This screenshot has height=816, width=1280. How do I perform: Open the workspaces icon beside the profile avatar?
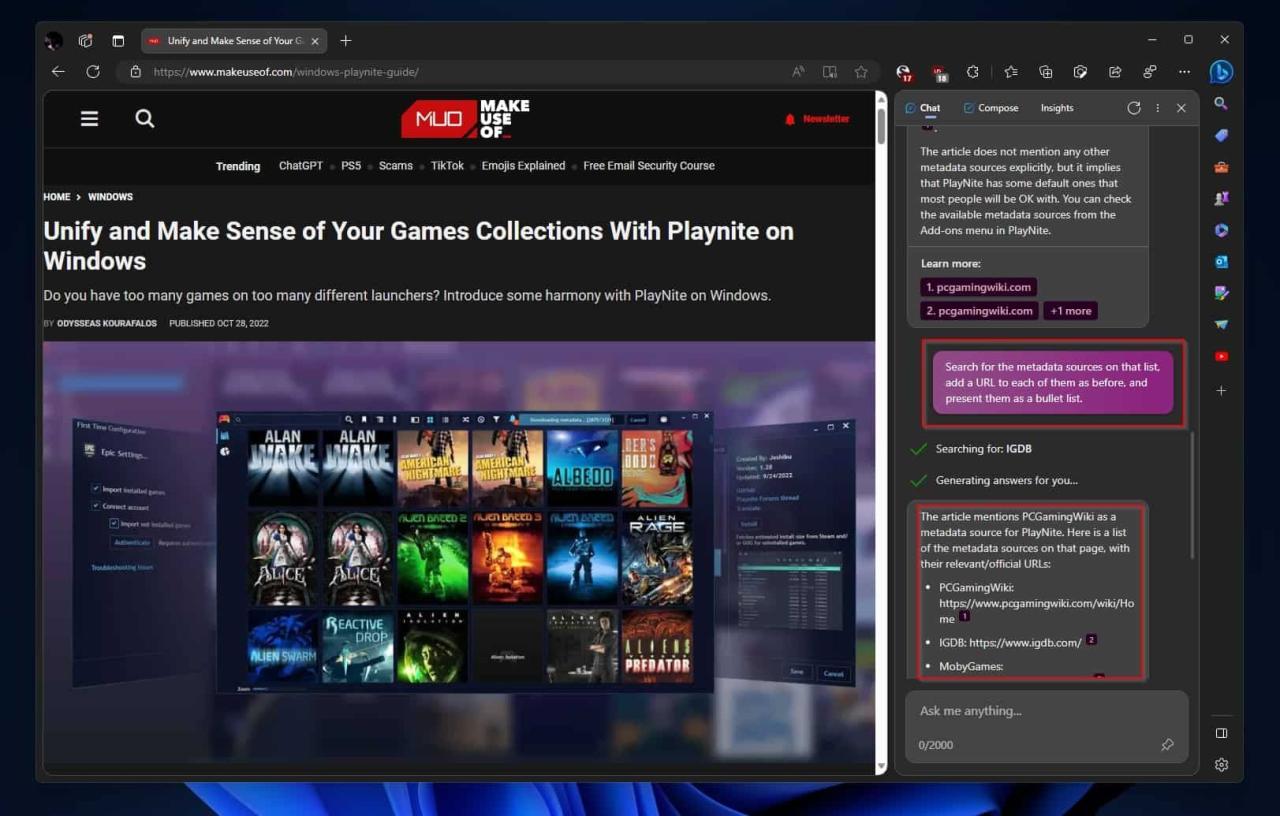click(x=86, y=41)
